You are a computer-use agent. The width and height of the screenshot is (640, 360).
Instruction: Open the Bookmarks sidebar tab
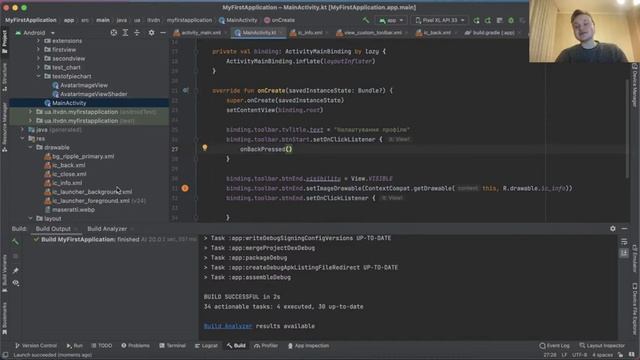tap(4, 318)
